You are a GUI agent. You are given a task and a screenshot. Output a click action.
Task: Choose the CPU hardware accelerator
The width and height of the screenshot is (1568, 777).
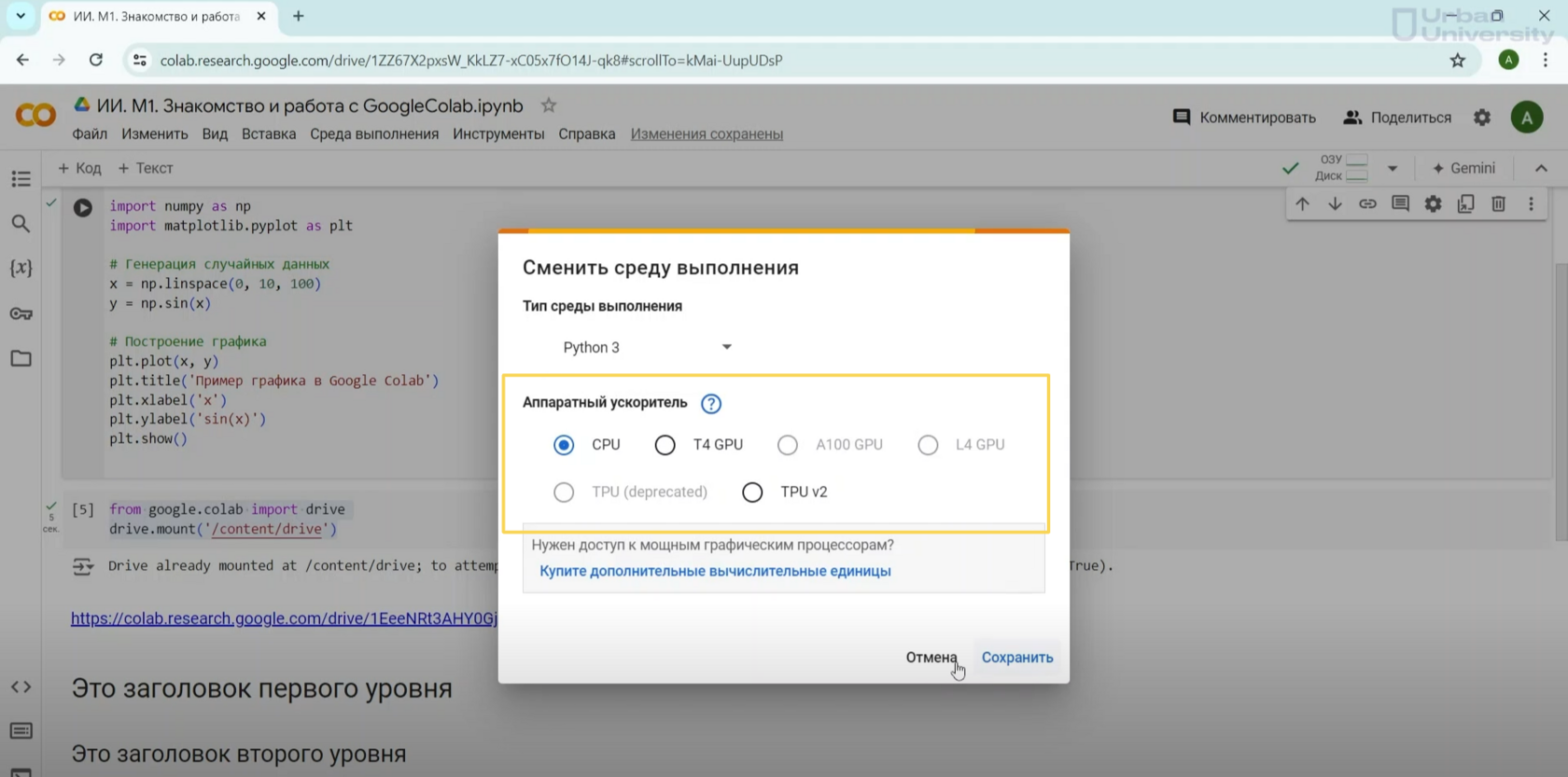564,445
